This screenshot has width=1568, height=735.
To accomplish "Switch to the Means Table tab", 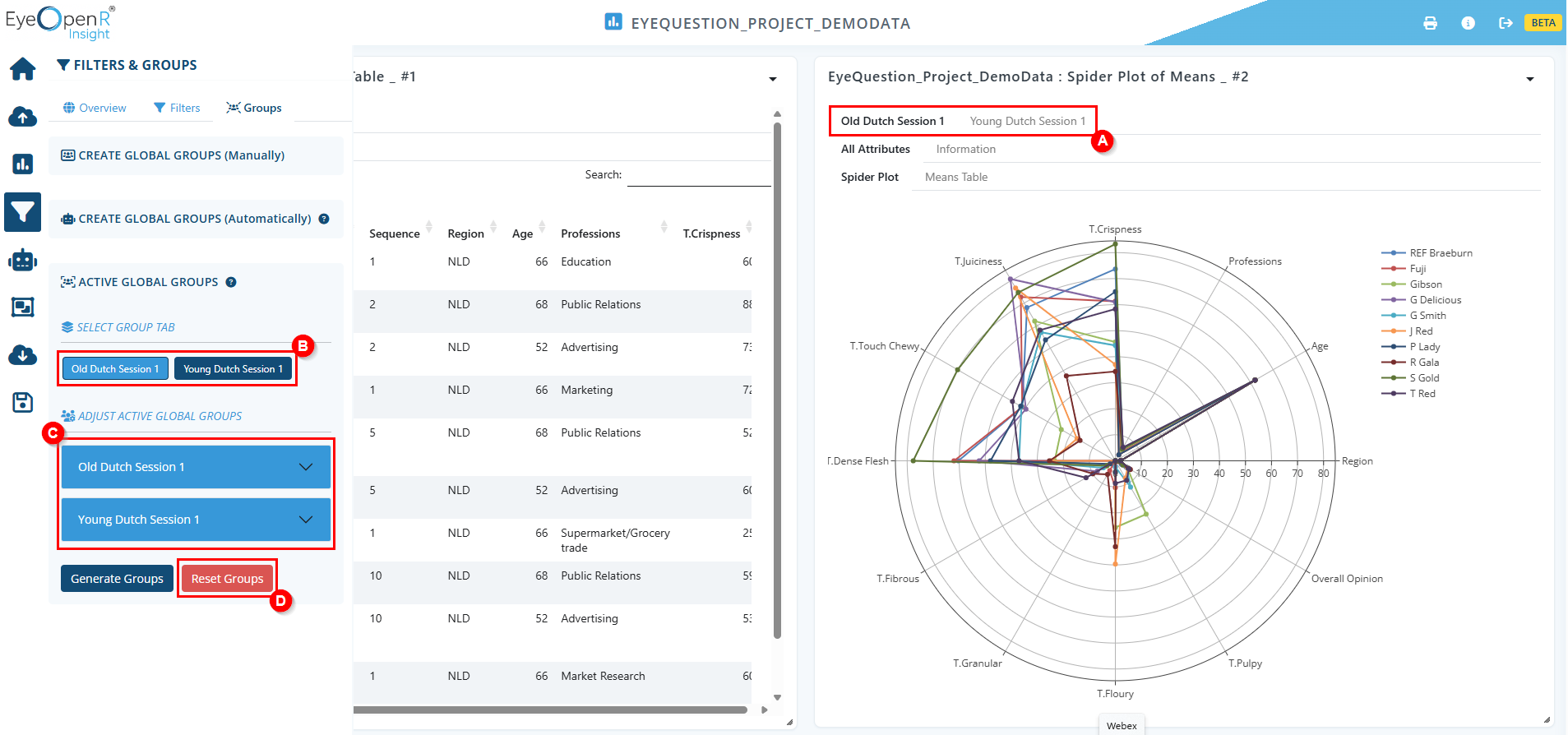I will pos(956,177).
